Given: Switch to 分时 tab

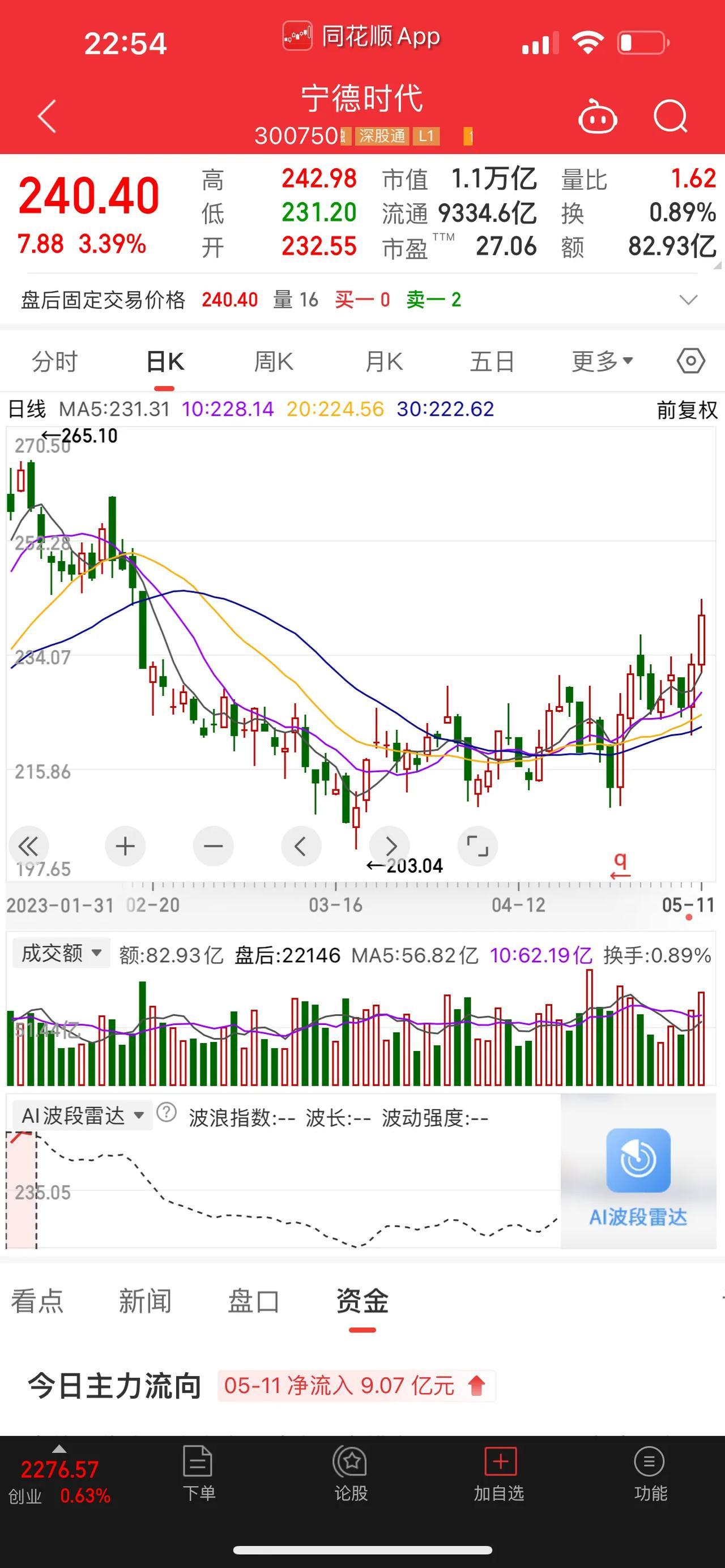Looking at the screenshot, I should tap(55, 362).
